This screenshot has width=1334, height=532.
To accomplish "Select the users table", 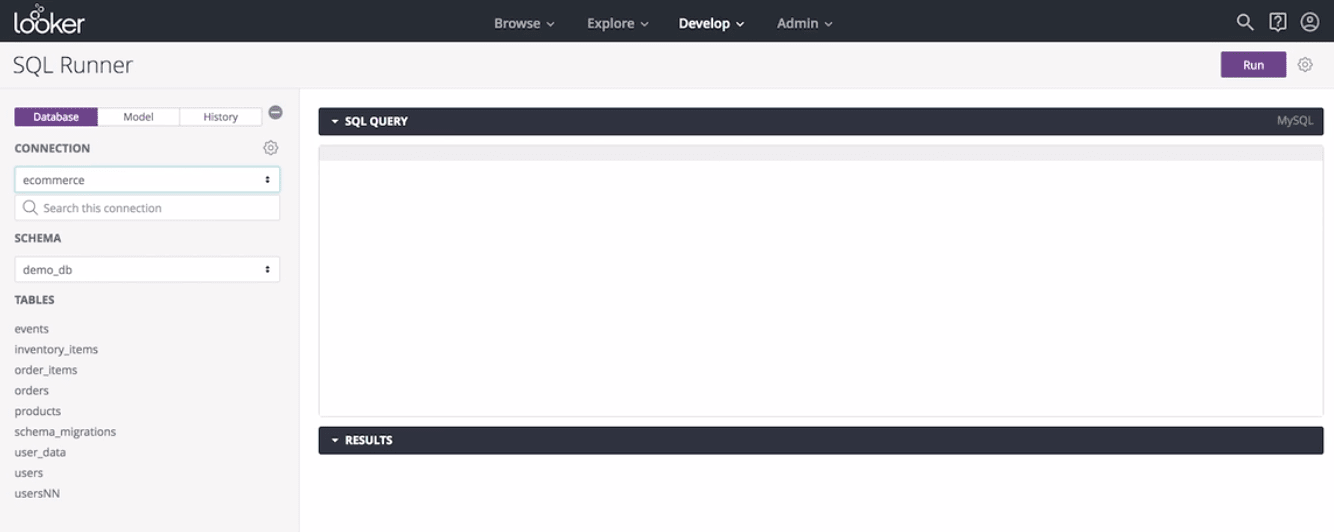I will pyautogui.click(x=29, y=473).
